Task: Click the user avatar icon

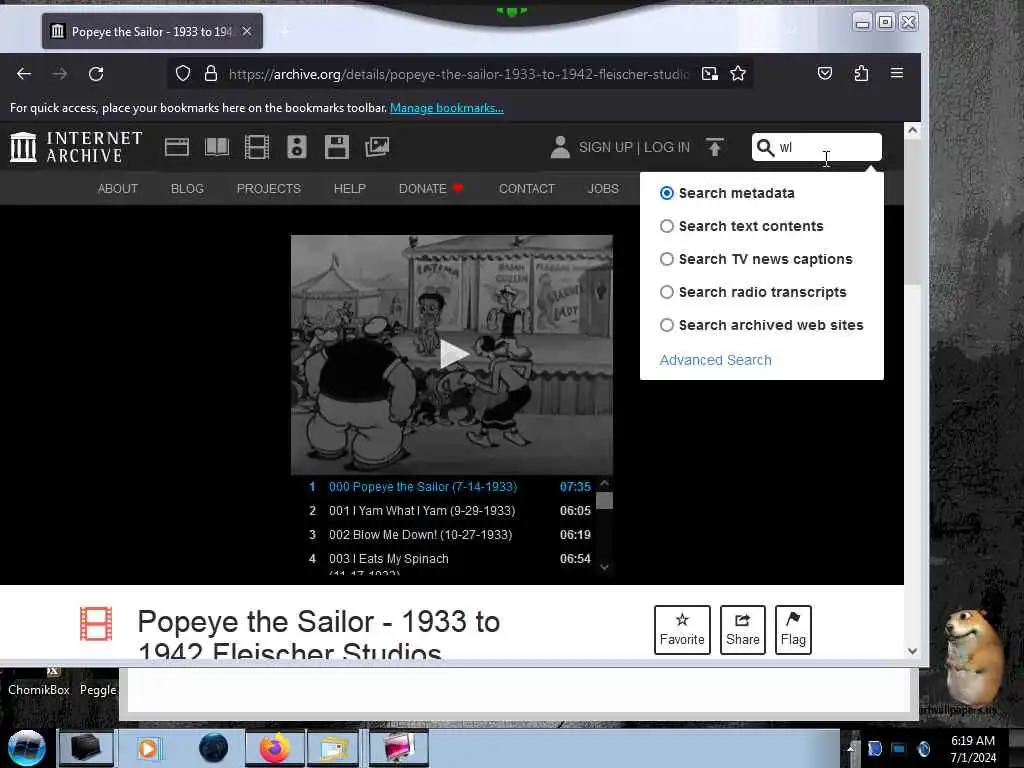Action: [x=560, y=147]
